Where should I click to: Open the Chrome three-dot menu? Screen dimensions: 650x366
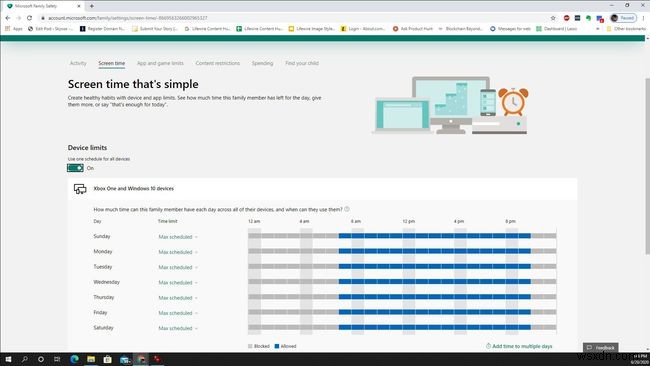coord(643,18)
